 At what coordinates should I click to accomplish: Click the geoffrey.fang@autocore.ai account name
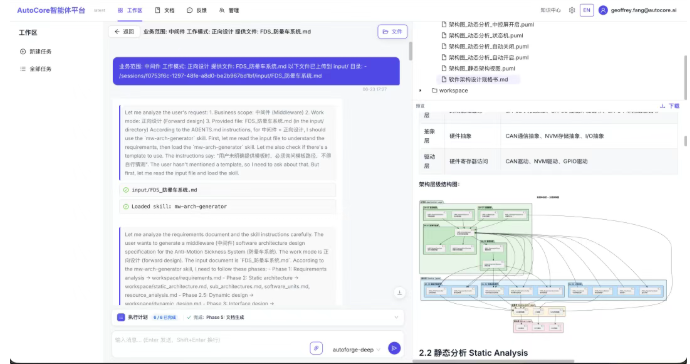point(643,10)
